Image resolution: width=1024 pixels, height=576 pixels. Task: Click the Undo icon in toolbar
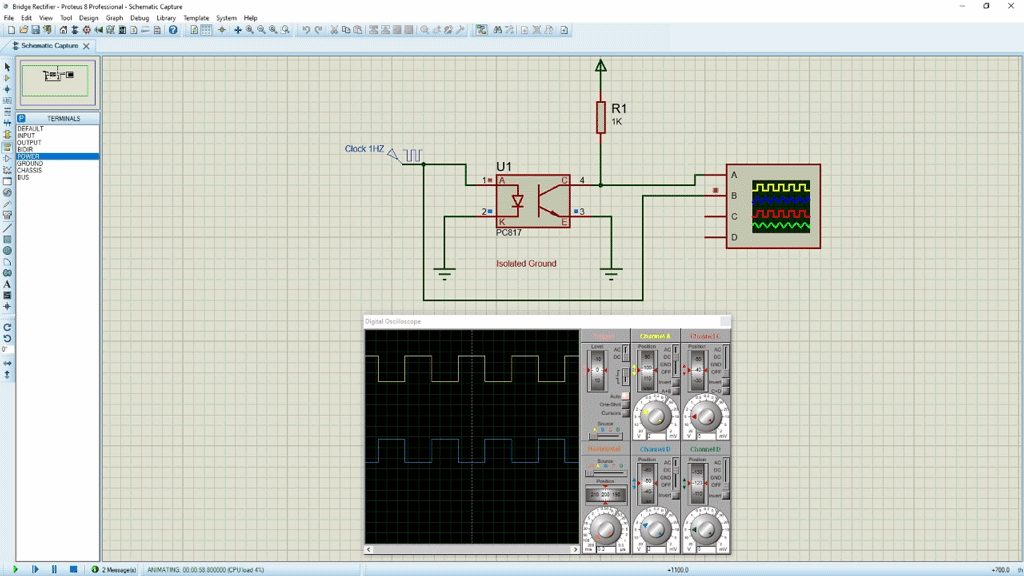[x=306, y=30]
